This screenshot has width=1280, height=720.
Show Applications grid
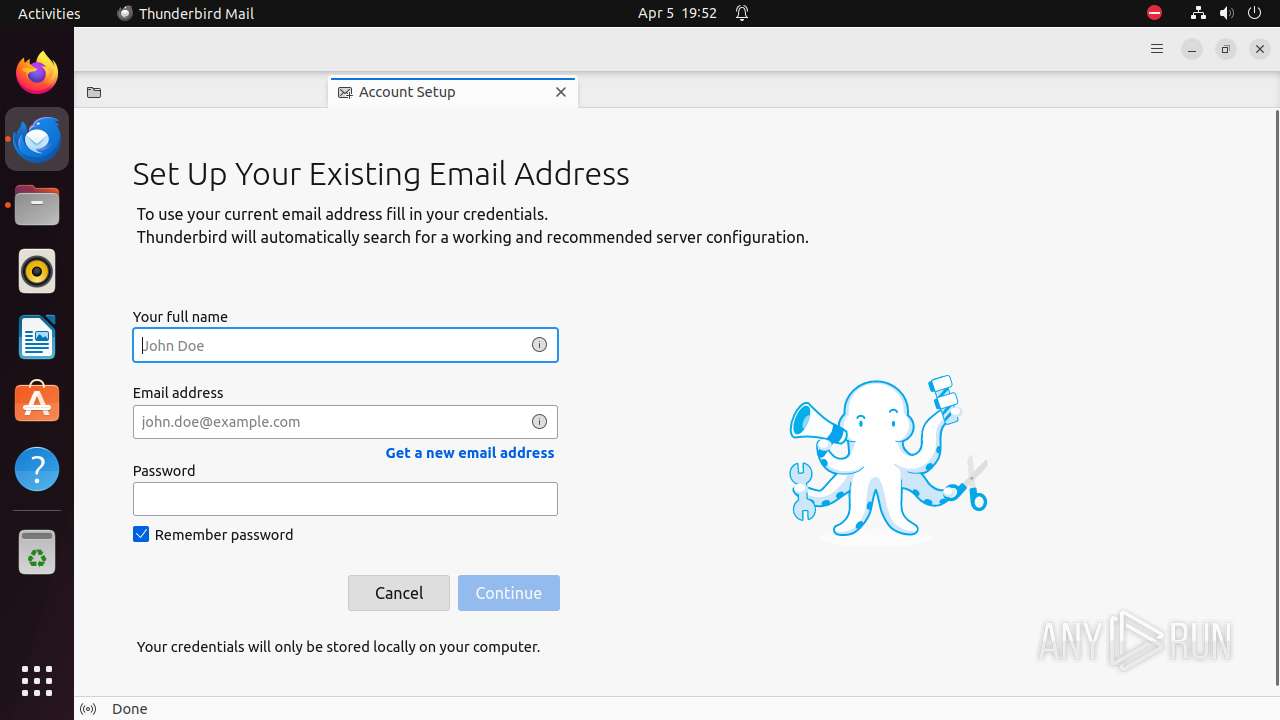click(37, 681)
